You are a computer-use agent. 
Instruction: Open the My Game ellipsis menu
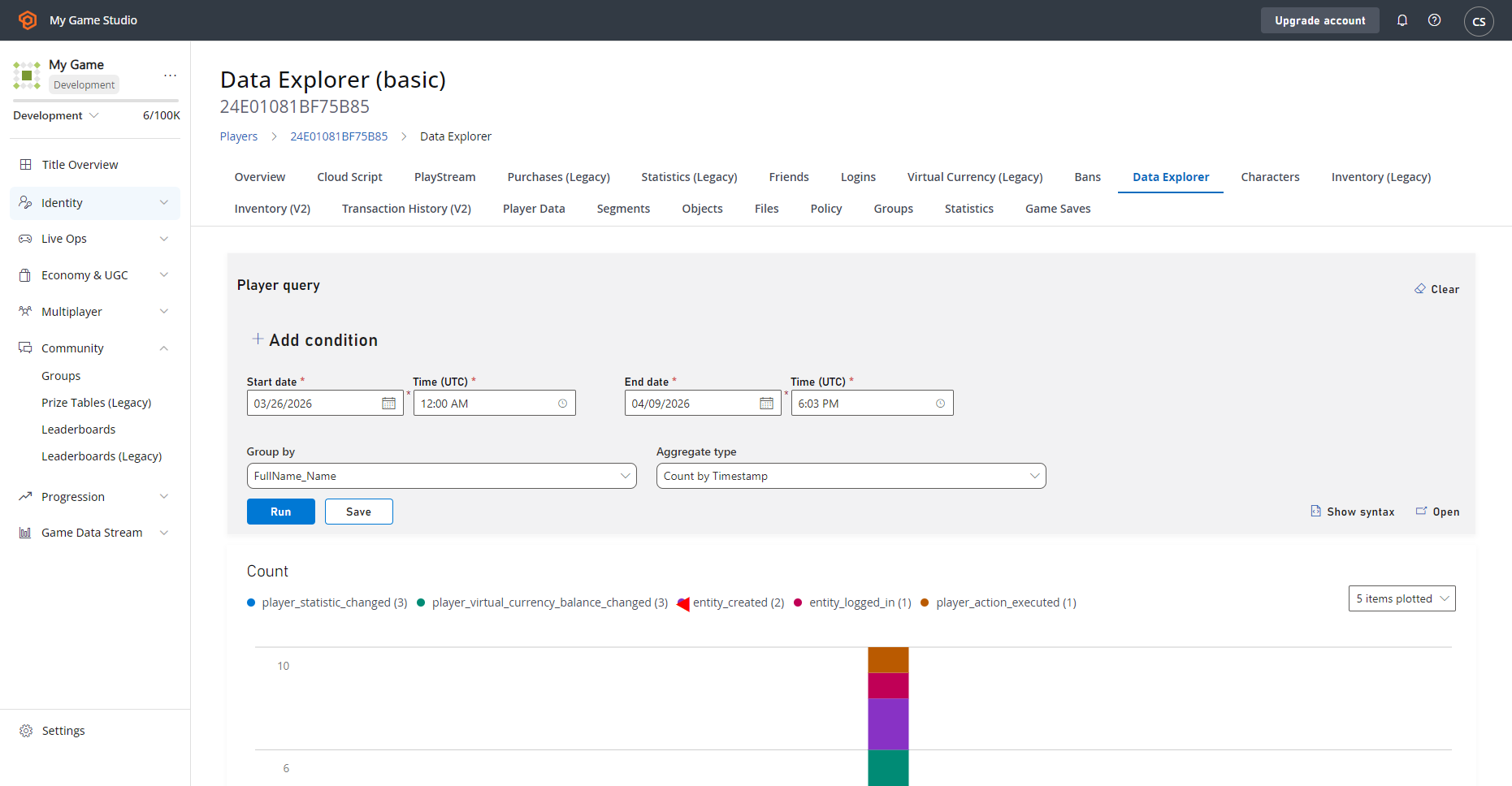coord(170,75)
